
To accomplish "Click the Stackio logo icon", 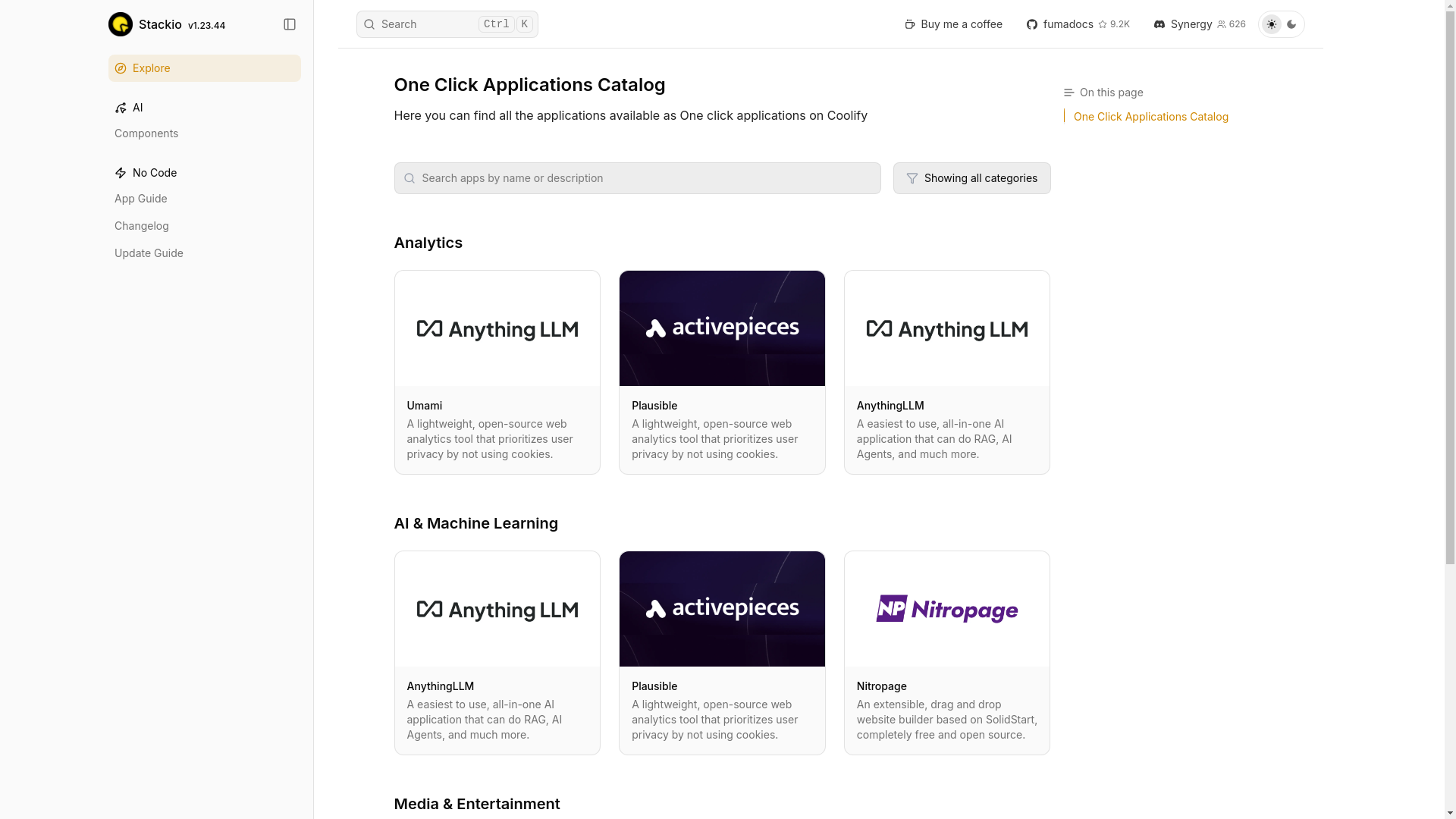I will [x=121, y=24].
